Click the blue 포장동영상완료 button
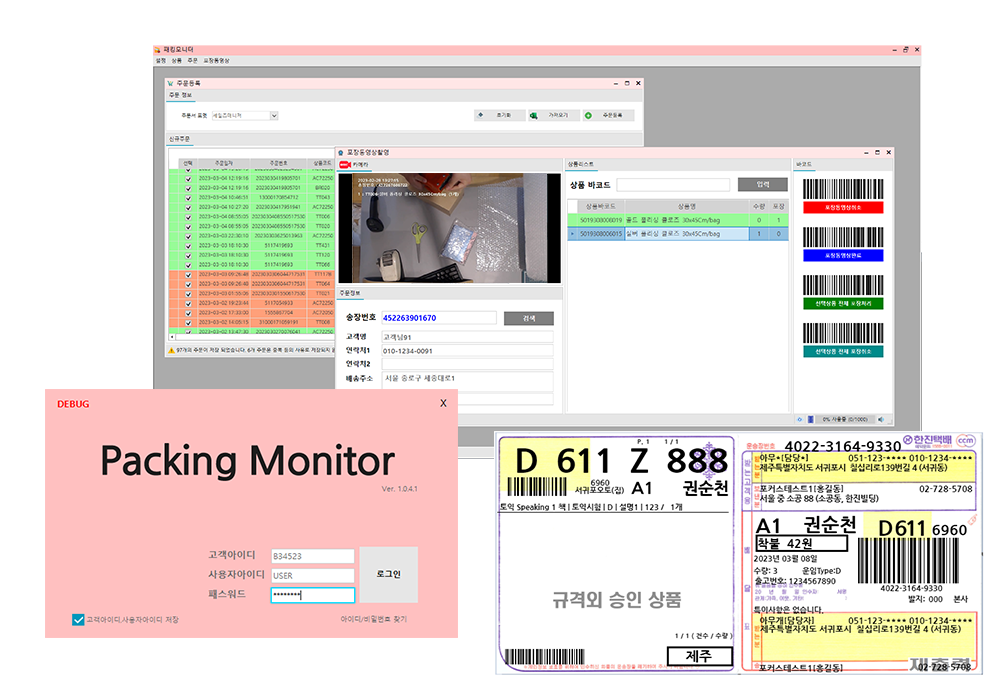This screenshot has width=1000, height=700. click(843, 256)
